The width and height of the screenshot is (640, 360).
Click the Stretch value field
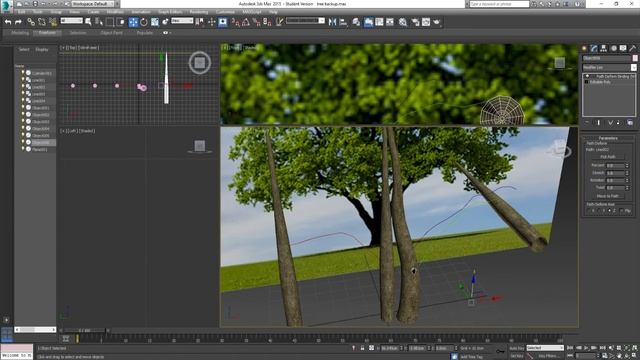(616, 173)
